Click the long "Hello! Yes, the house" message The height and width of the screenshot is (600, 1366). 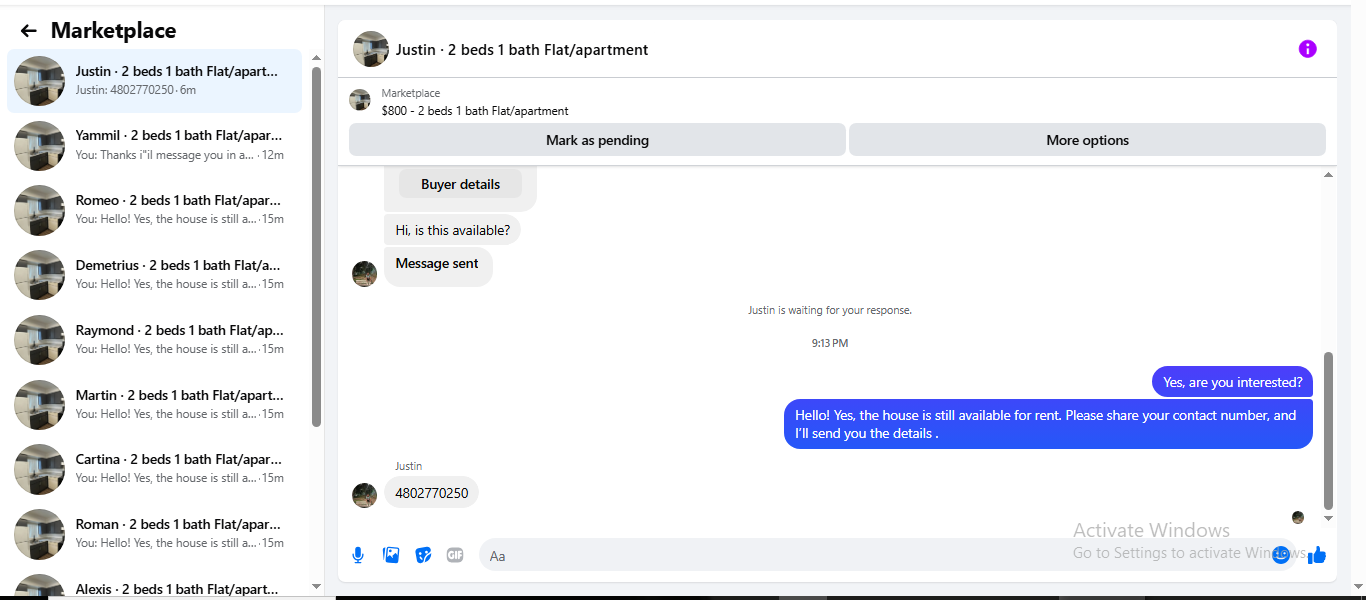click(x=1048, y=424)
